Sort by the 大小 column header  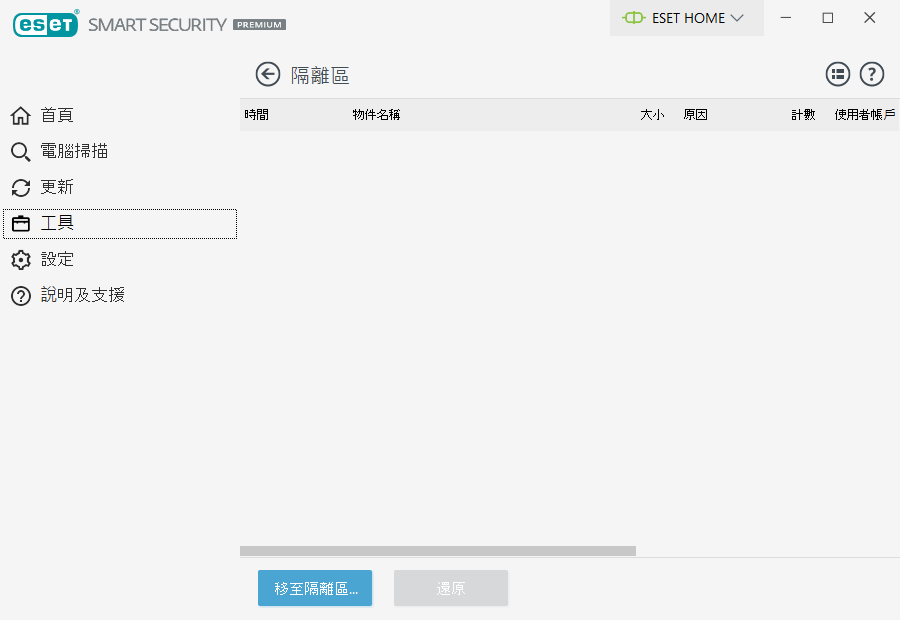tap(652, 115)
